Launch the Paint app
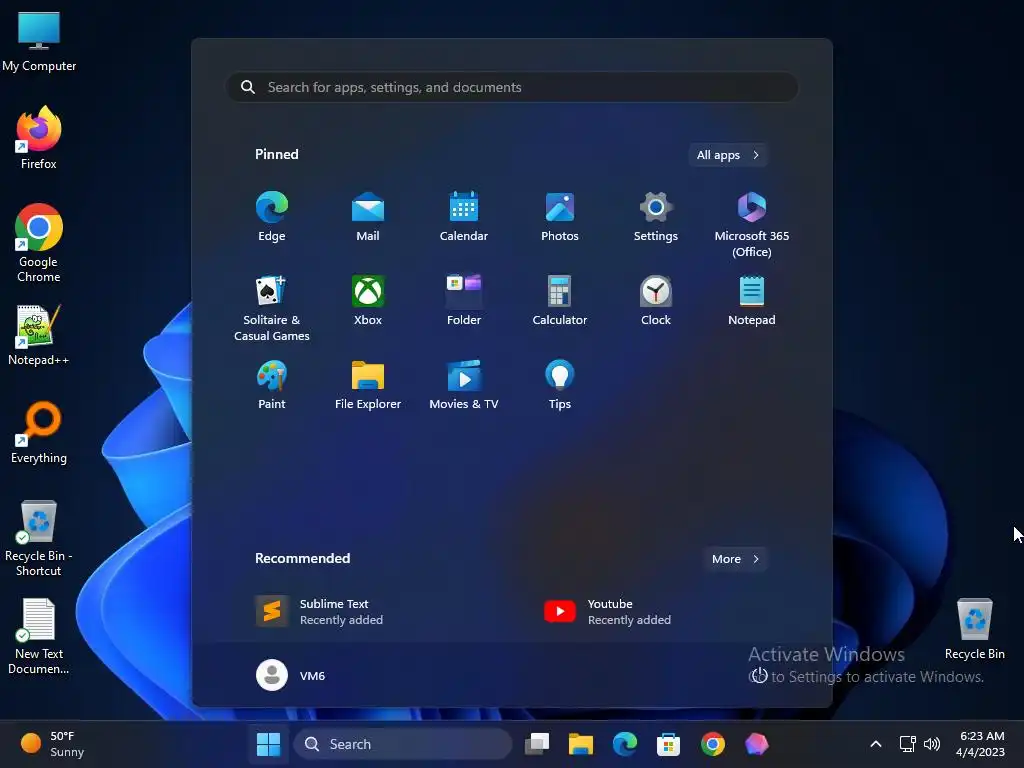Screen dimensions: 1024x768 (x=272, y=385)
